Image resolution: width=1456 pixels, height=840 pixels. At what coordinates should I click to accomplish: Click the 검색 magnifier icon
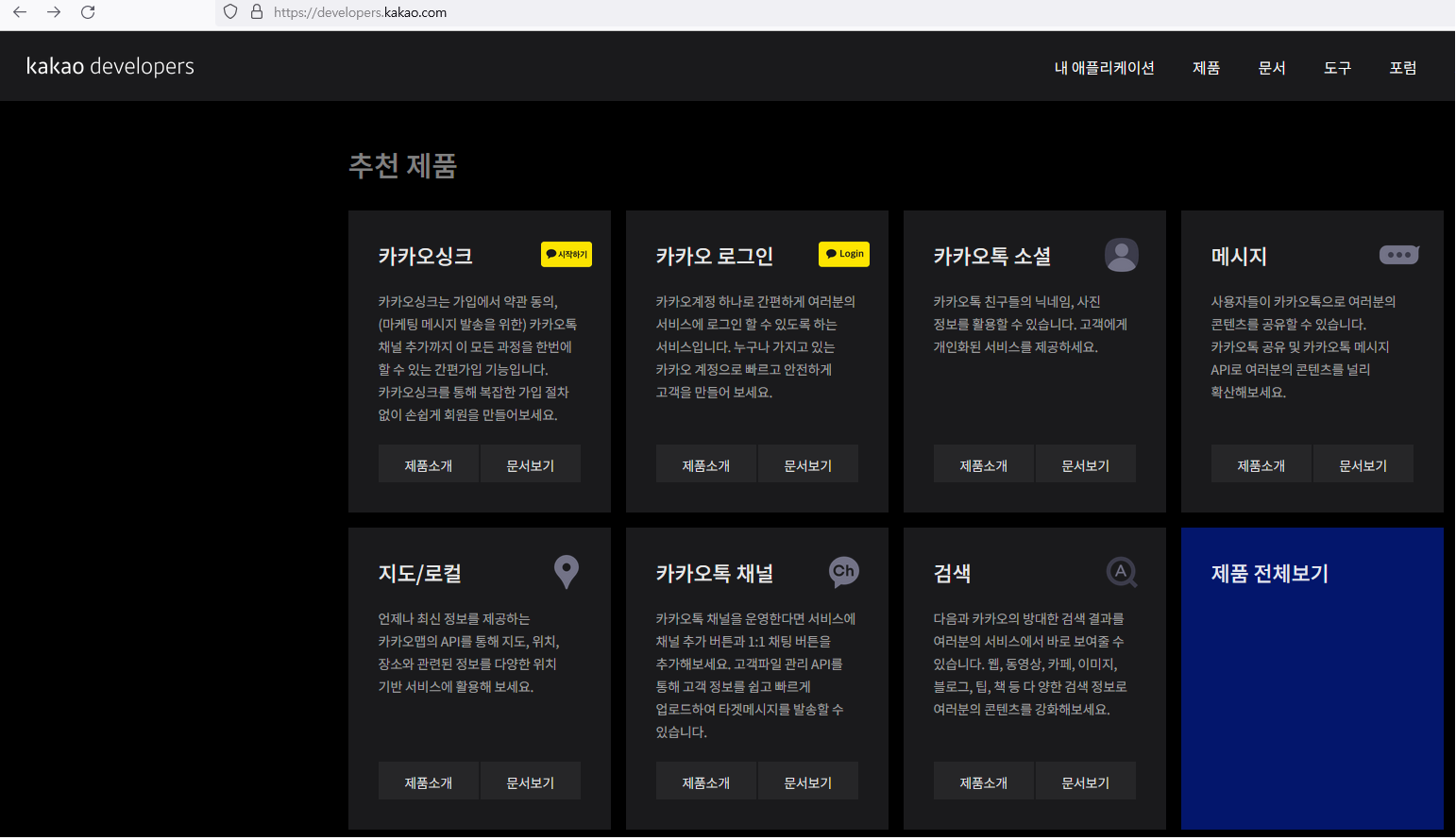pyautogui.click(x=1122, y=572)
